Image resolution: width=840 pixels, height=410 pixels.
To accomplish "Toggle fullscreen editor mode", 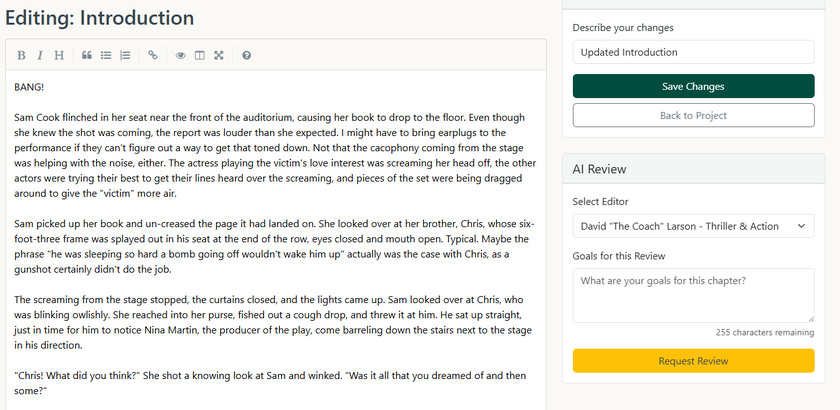I will (219, 55).
